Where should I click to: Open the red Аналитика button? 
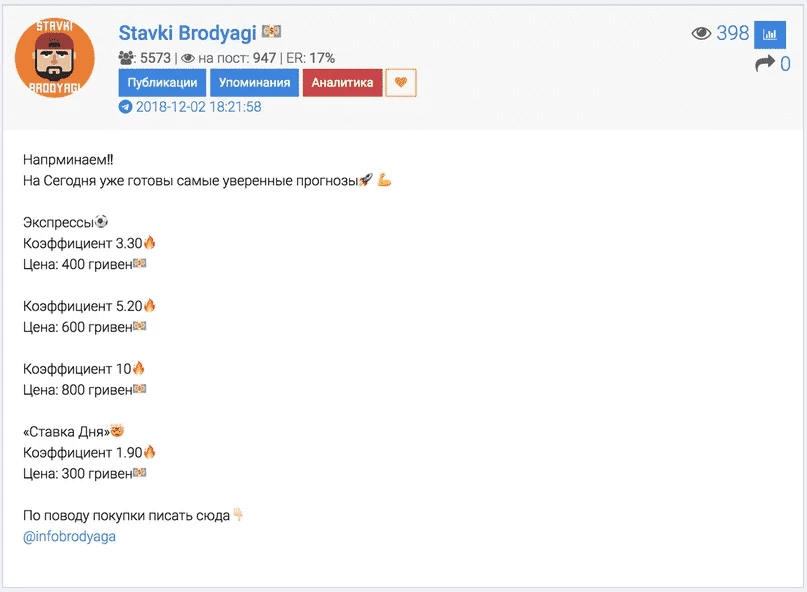[x=342, y=82]
